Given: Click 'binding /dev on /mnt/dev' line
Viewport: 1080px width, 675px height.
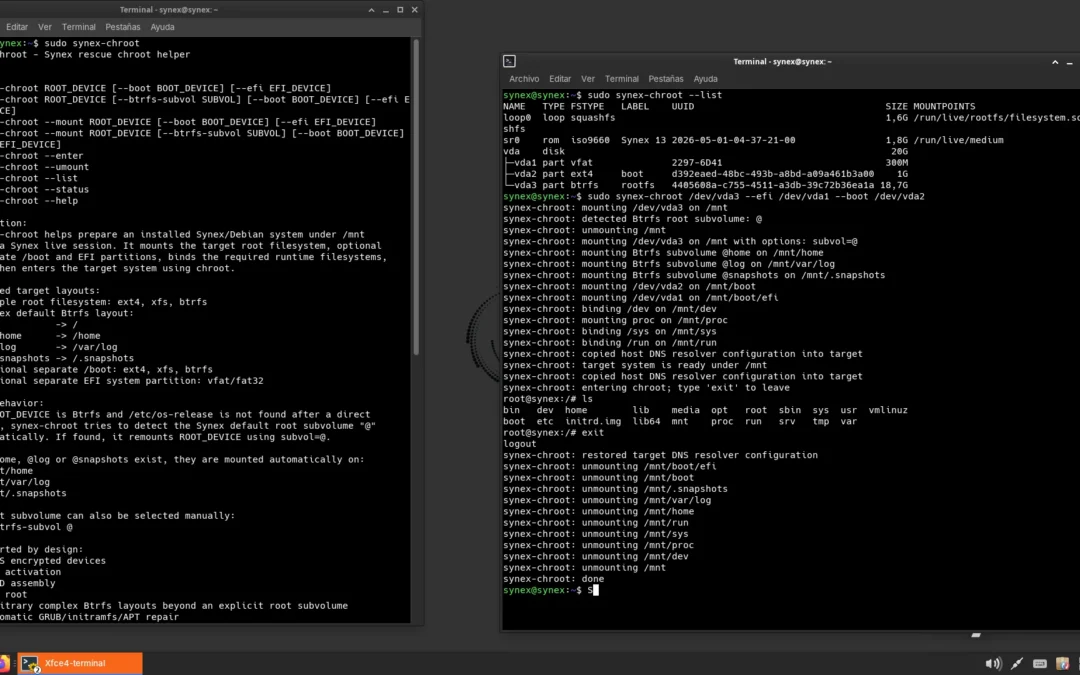Looking at the screenshot, I should tap(610, 309).
